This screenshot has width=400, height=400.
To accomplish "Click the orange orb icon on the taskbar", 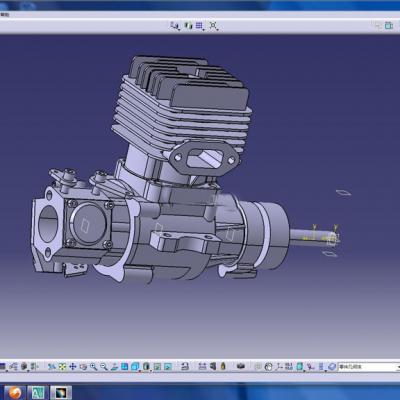I will pos(15,393).
